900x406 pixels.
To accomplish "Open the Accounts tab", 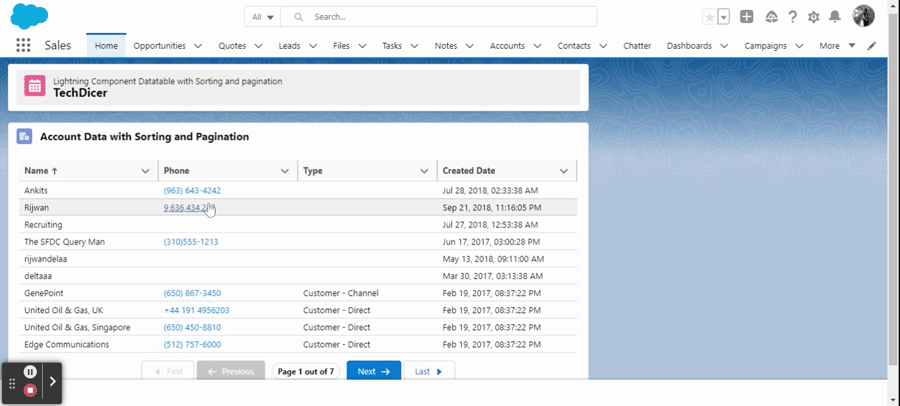I will tap(507, 46).
